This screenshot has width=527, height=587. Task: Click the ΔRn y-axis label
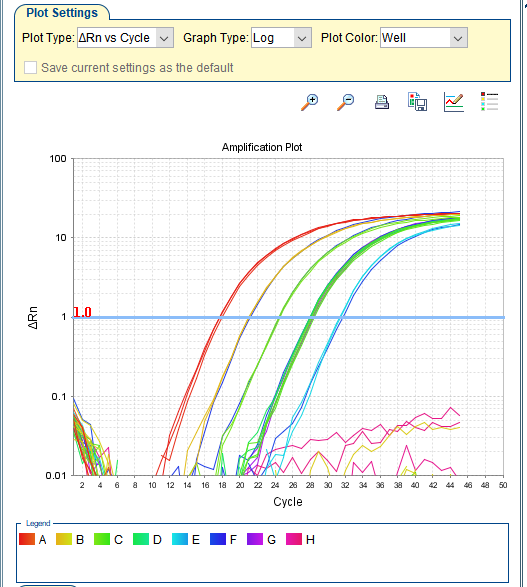(x=33, y=317)
